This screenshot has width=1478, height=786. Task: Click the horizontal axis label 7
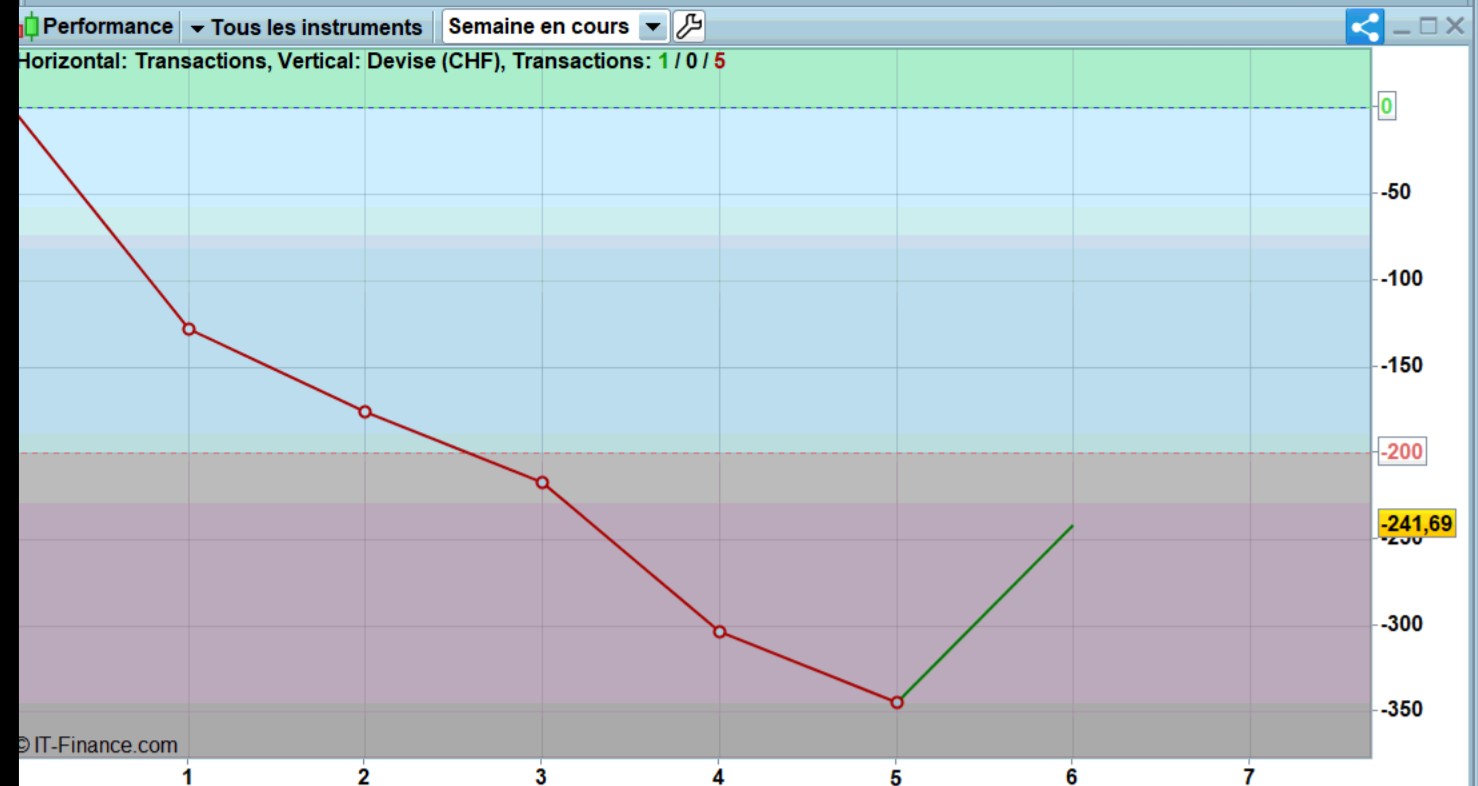[1248, 775]
